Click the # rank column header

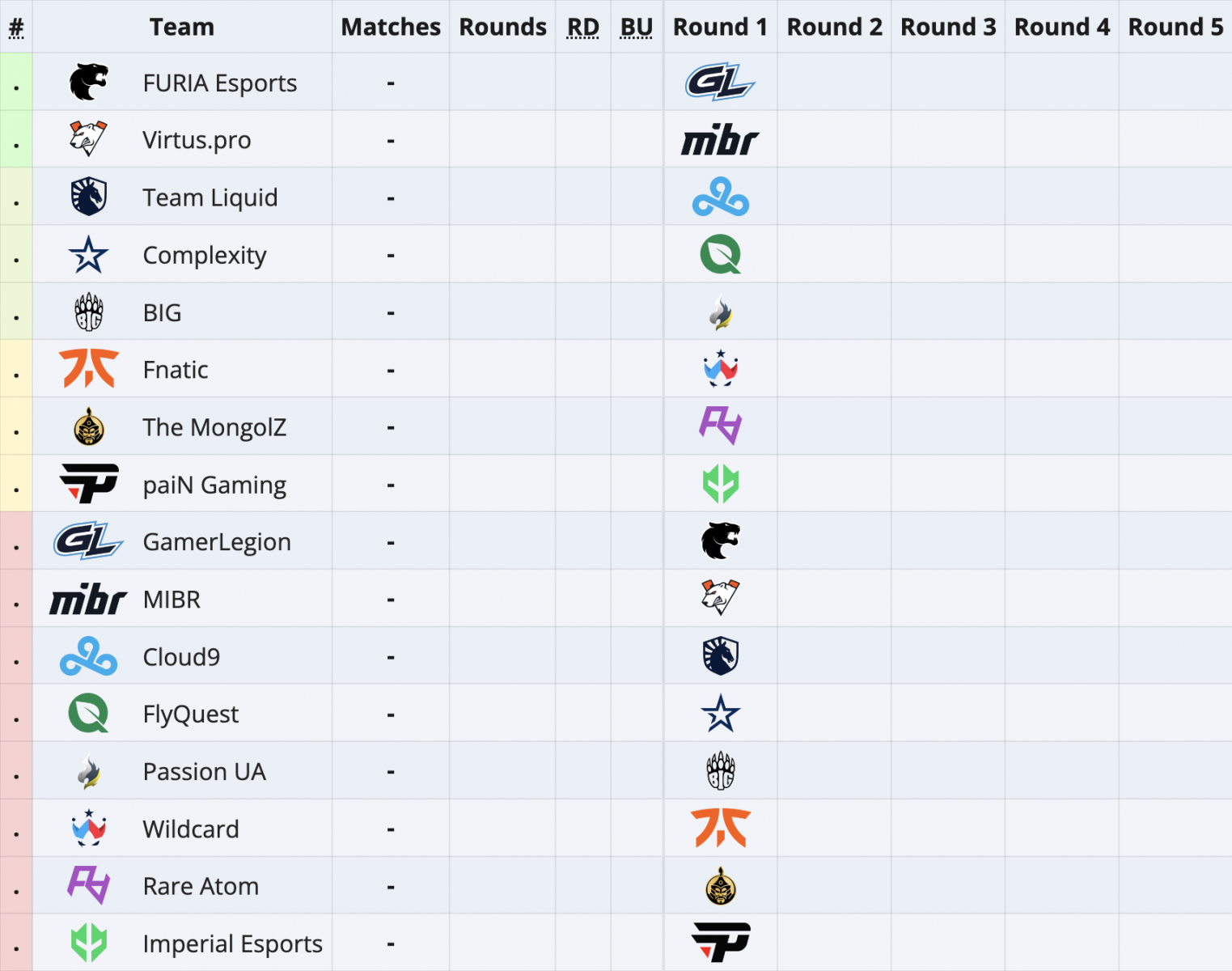click(x=16, y=28)
